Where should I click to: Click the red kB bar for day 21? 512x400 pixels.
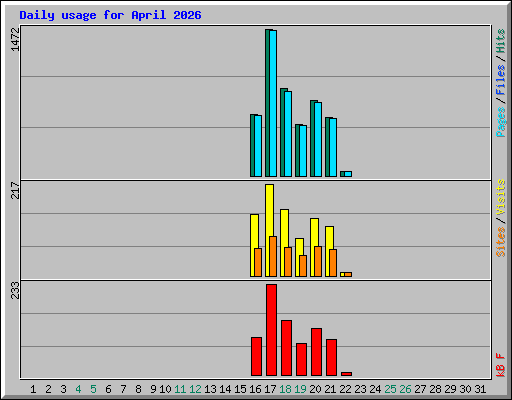[331, 357]
